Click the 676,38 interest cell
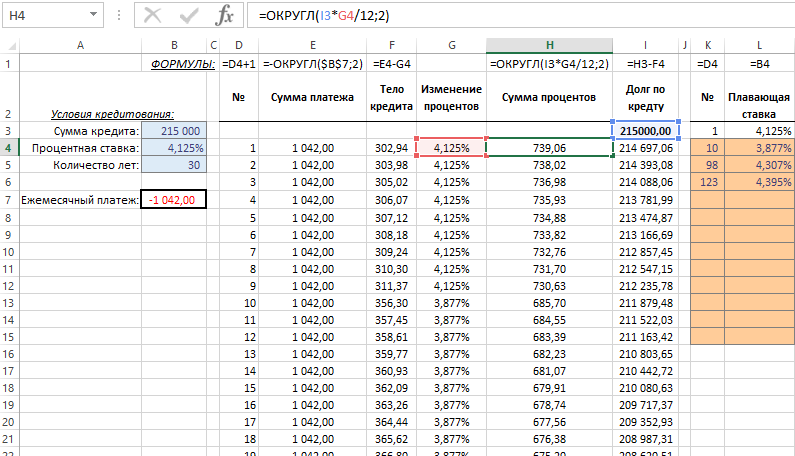 click(549, 439)
